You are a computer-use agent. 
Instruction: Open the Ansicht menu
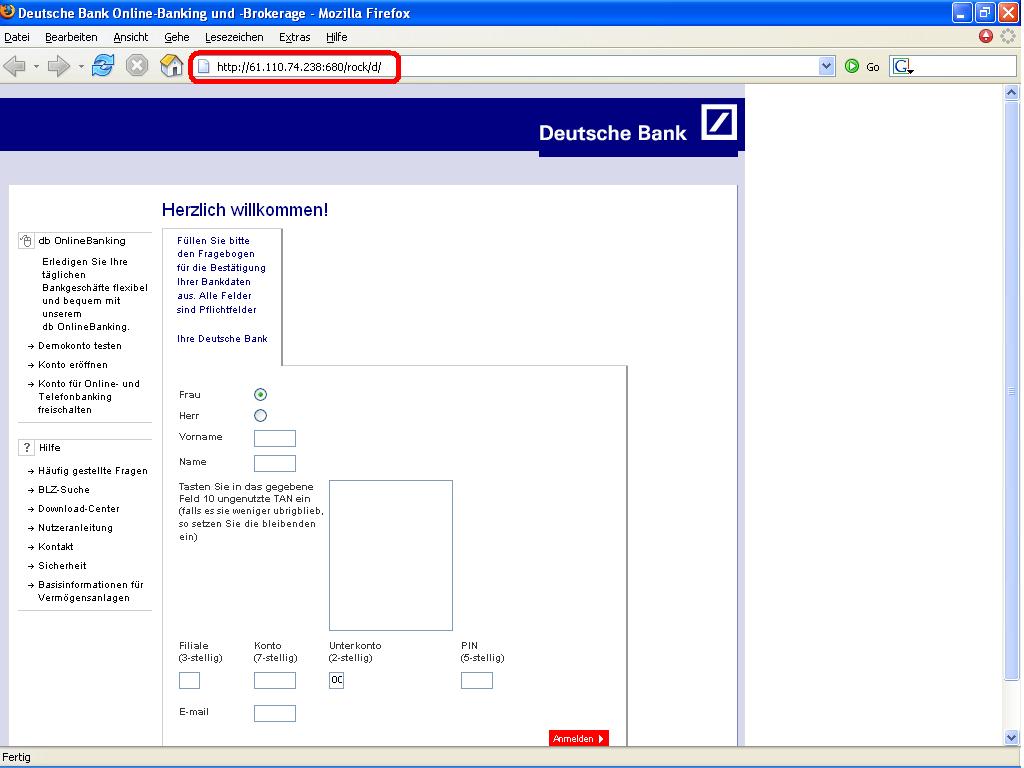[x=131, y=37]
